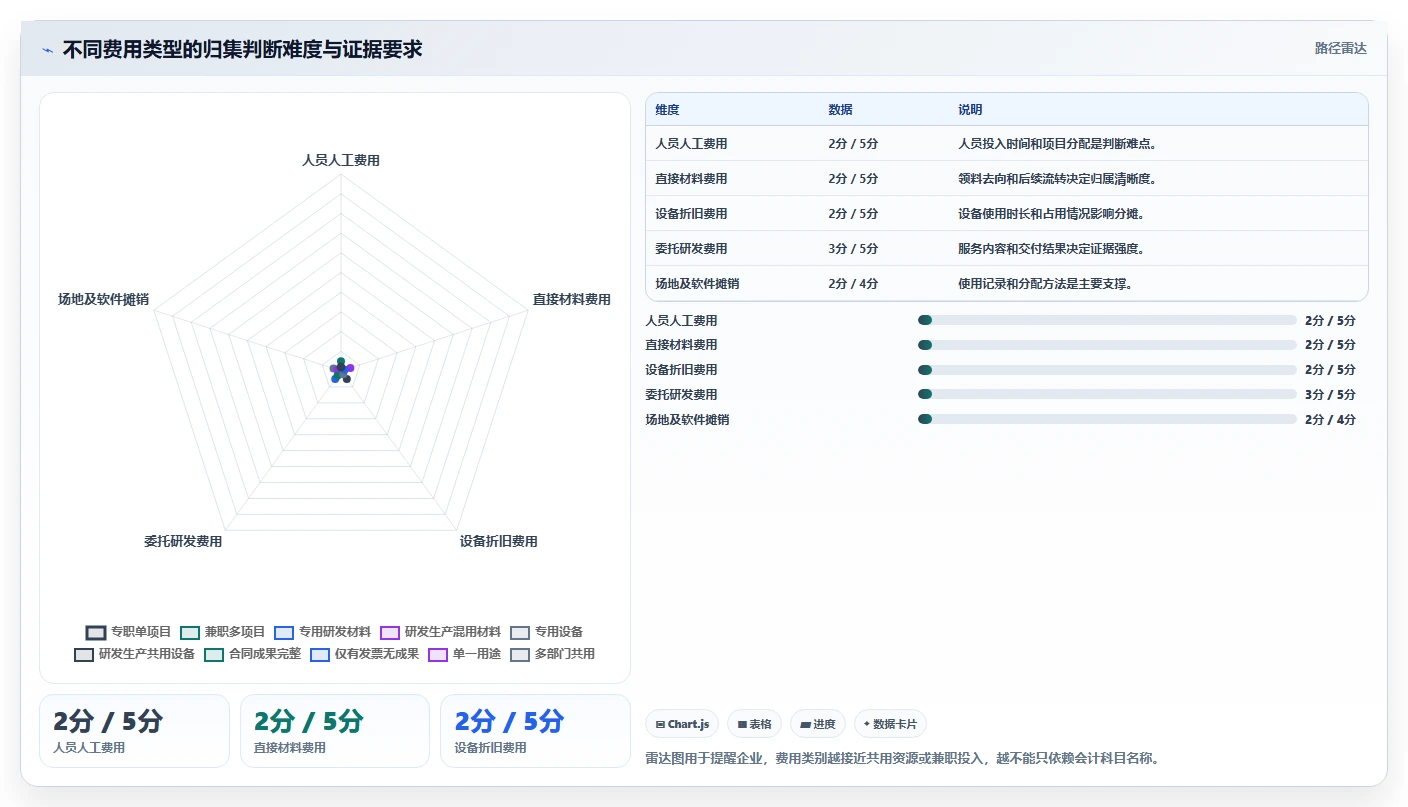
Task: Toggle the 兼职多项目 legend entry
Action: click(223, 632)
